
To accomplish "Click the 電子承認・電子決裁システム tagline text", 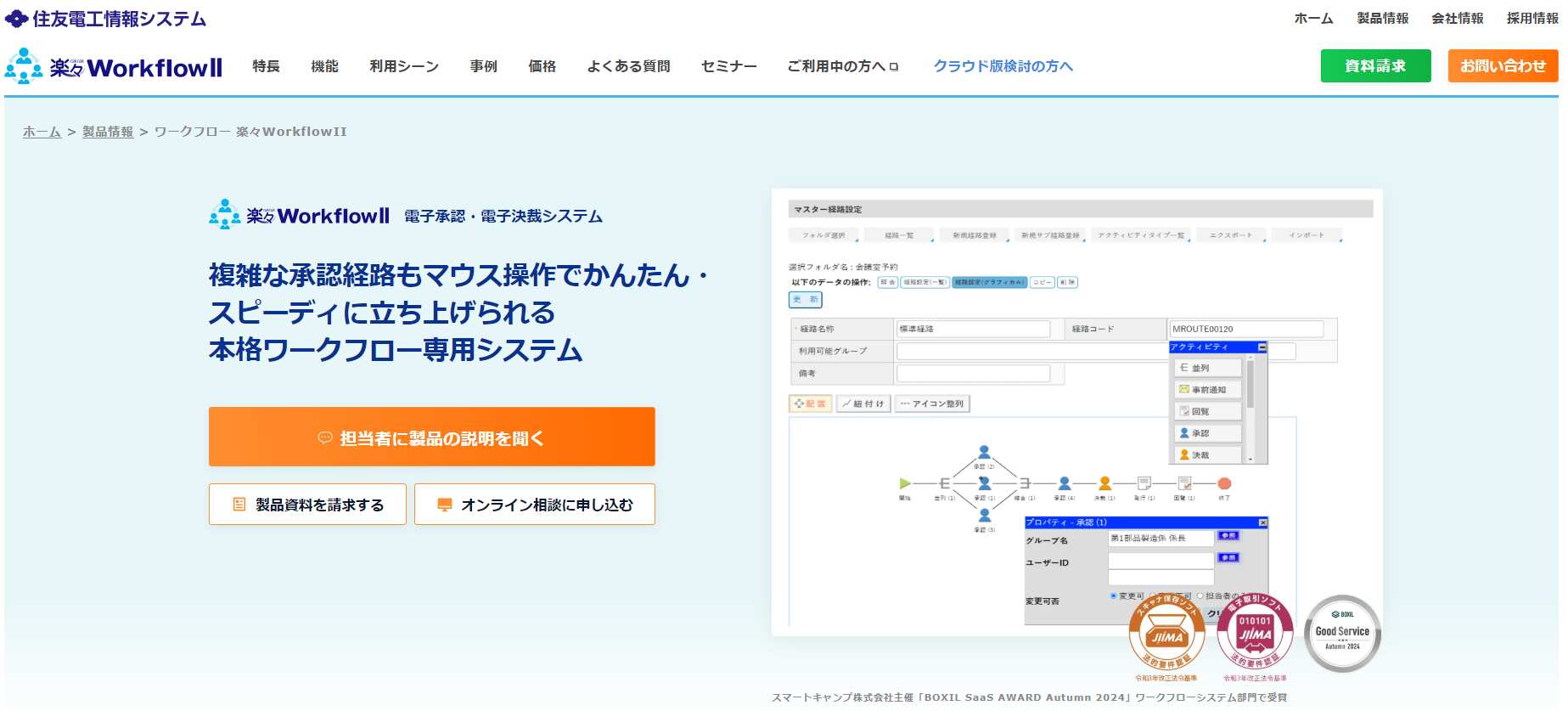I will tap(503, 217).
